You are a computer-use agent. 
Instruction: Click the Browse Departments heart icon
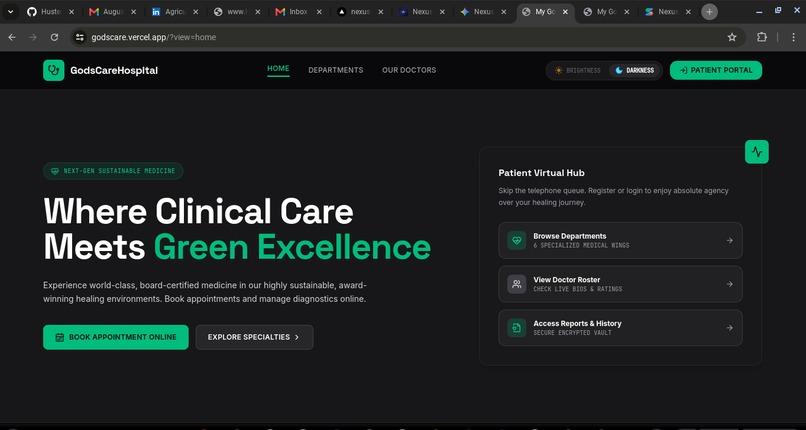pyautogui.click(x=517, y=240)
